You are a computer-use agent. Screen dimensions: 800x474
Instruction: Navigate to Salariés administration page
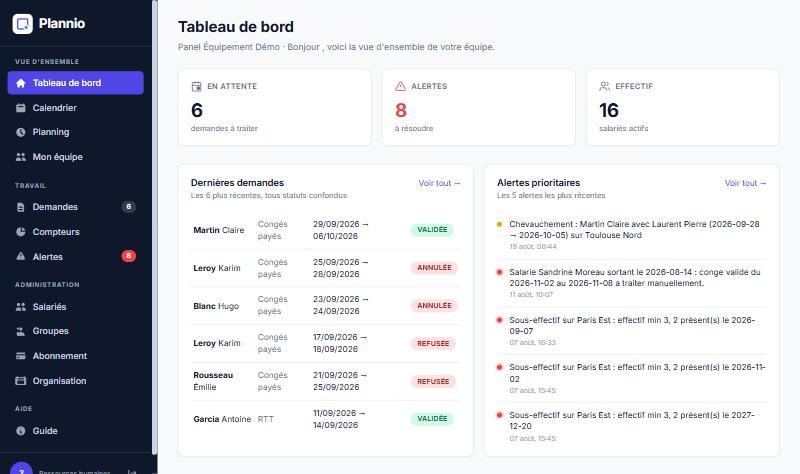tap(76, 307)
